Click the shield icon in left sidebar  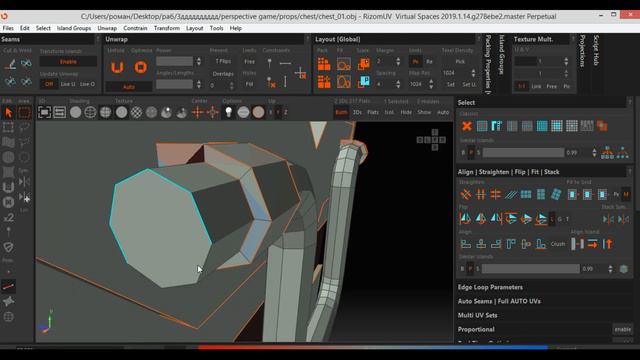click(9, 247)
